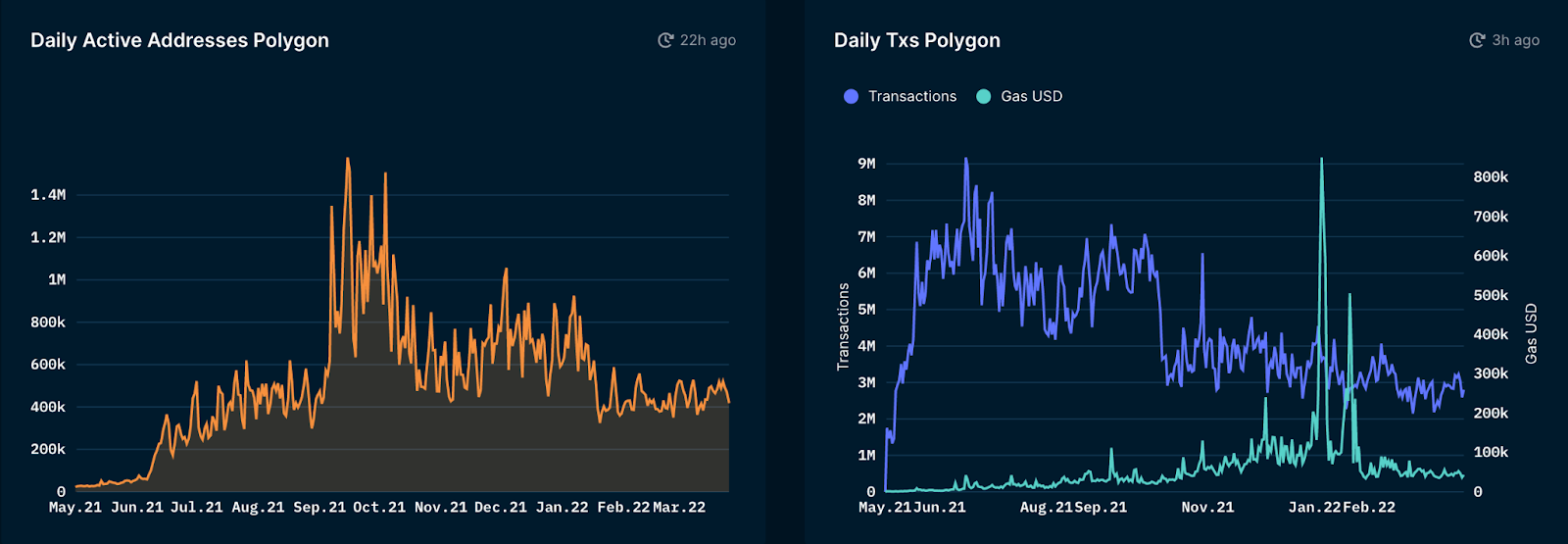Click the 6M transactions axis label

(x=866, y=272)
